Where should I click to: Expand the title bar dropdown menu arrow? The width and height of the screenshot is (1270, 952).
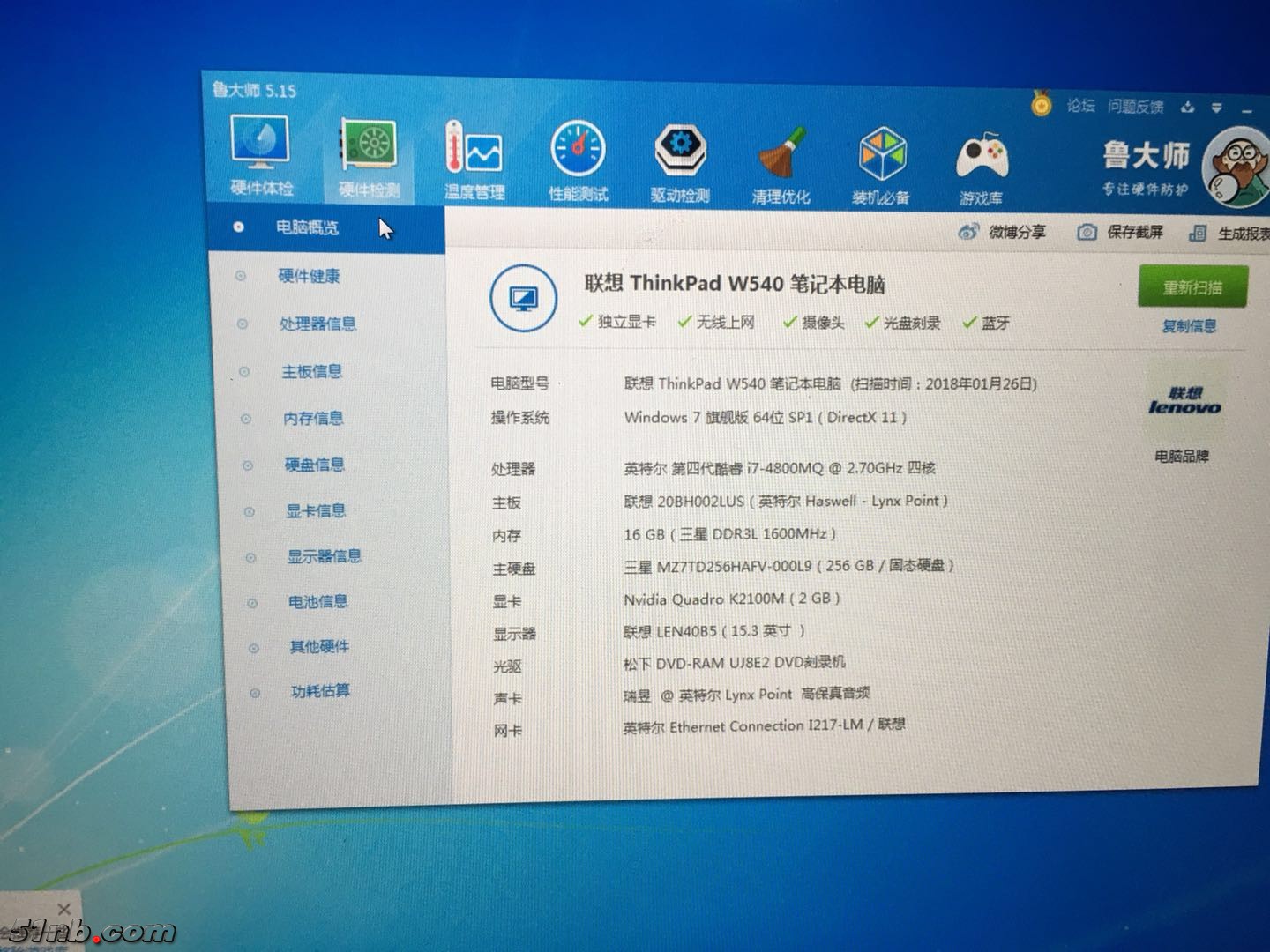point(1217,108)
